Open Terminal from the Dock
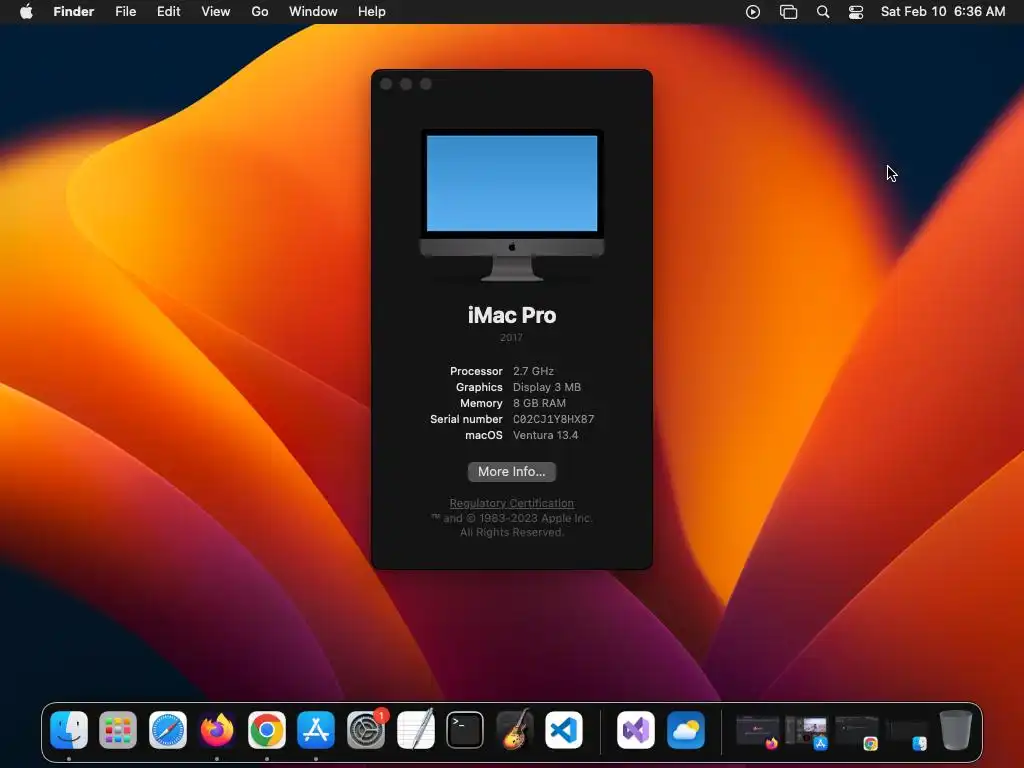The width and height of the screenshot is (1024, 768). [465, 729]
